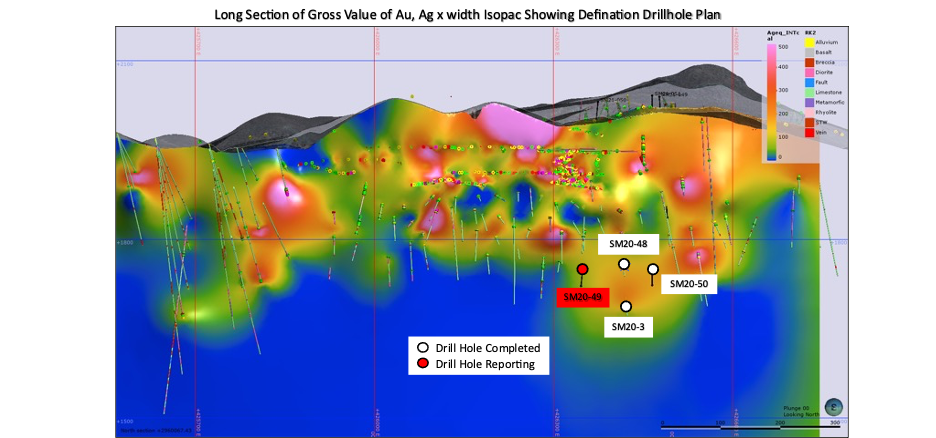Click the 'Limestone' legend label
Image resolution: width=936 pixels, height=438 pixels.
829,92
